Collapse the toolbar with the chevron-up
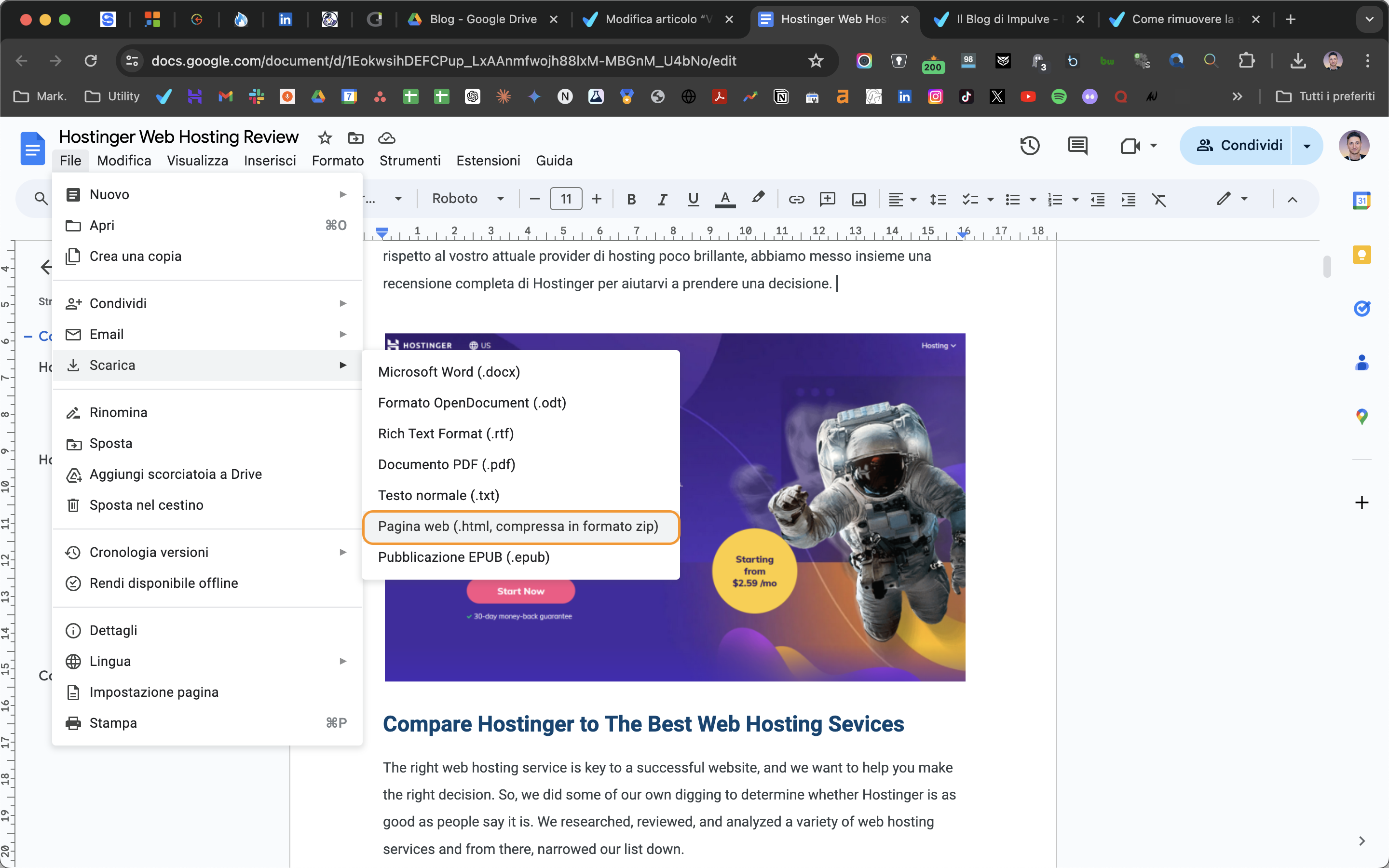Image resolution: width=1389 pixels, height=868 pixels. point(1292,199)
